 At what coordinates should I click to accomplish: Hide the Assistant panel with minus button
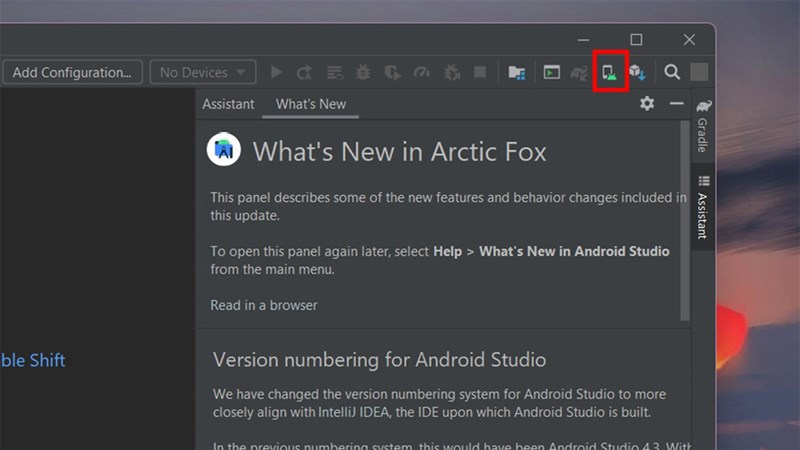pyautogui.click(x=676, y=104)
